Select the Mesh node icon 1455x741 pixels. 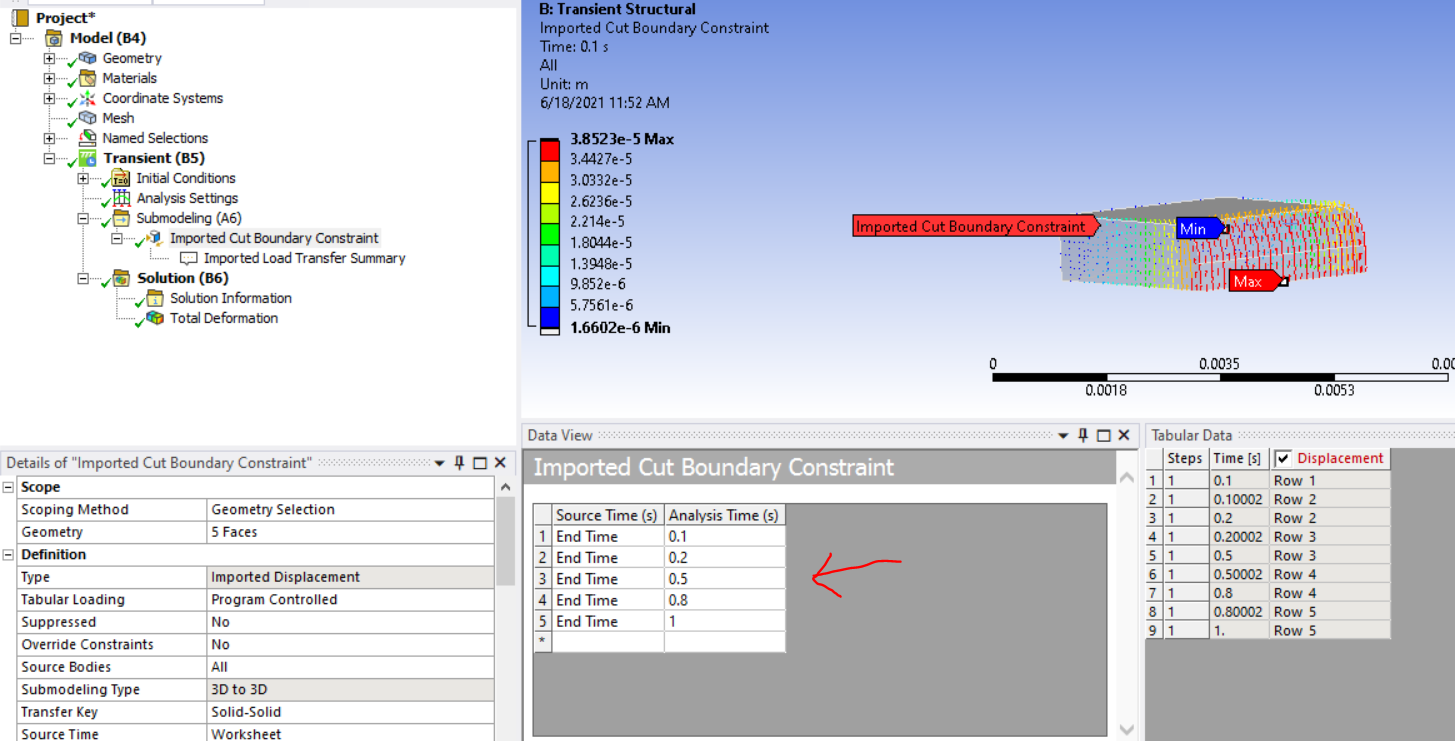coord(88,118)
